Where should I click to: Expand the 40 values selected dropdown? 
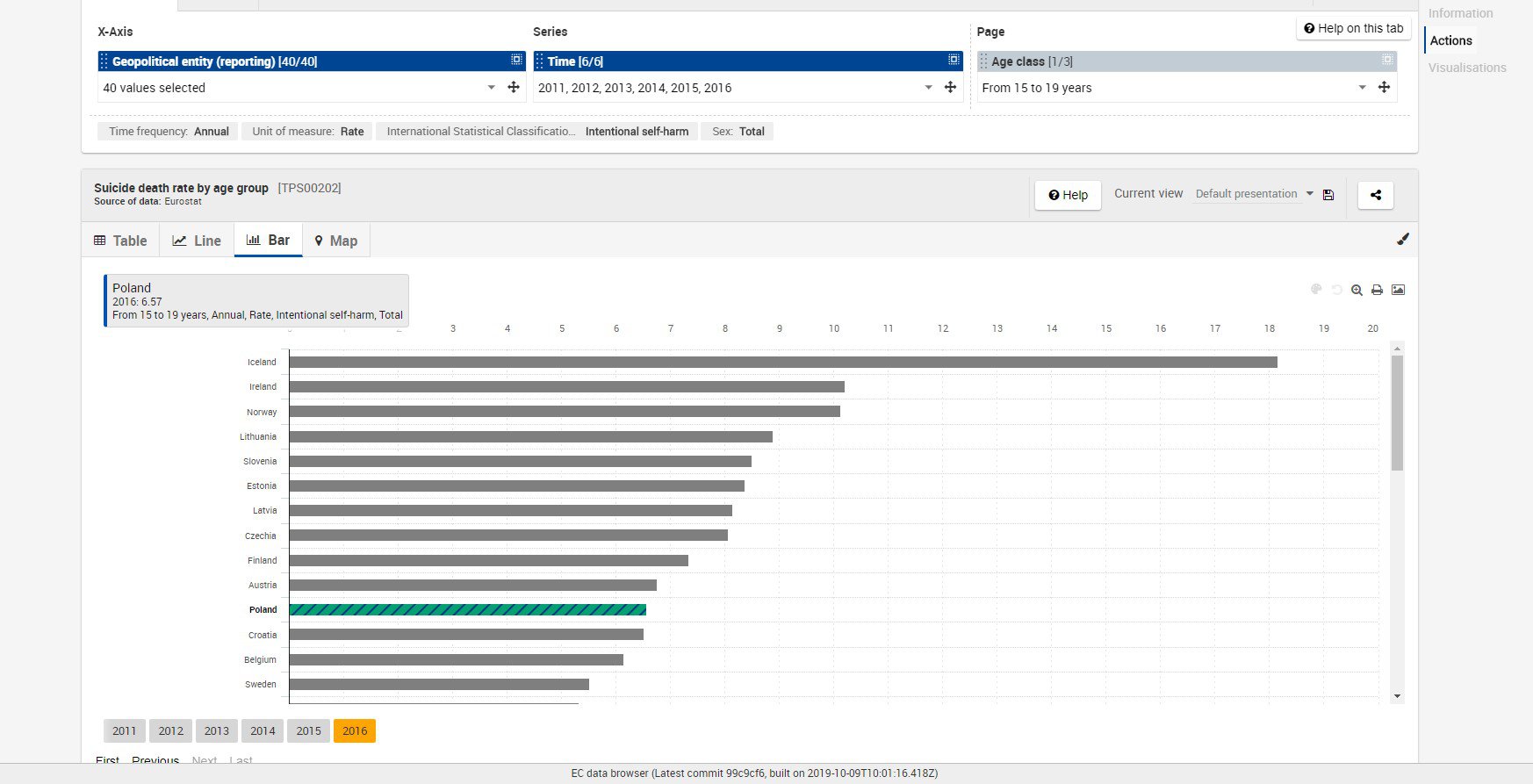491,87
